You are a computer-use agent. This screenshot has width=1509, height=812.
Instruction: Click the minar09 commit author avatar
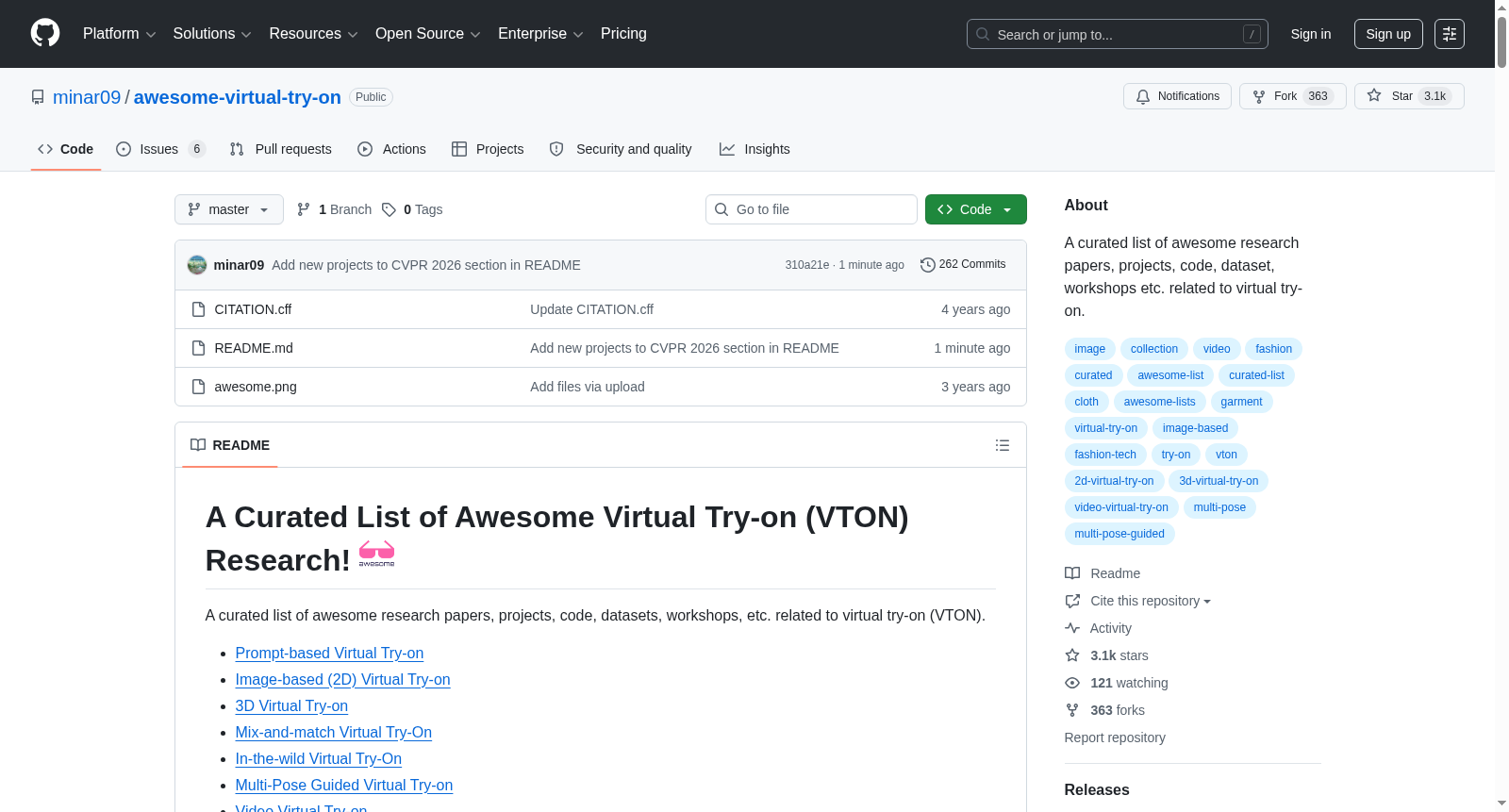click(197, 265)
